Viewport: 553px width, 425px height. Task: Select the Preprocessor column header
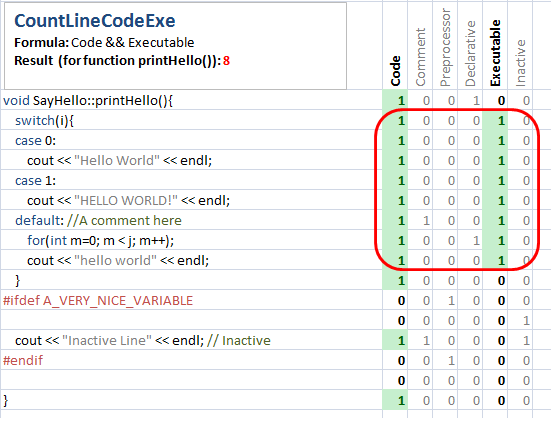445,47
